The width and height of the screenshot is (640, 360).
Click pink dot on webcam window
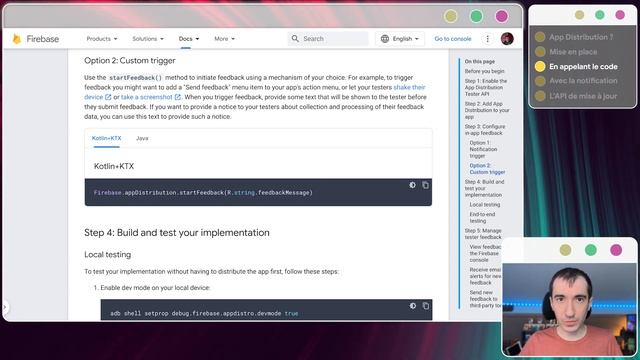(x=616, y=250)
